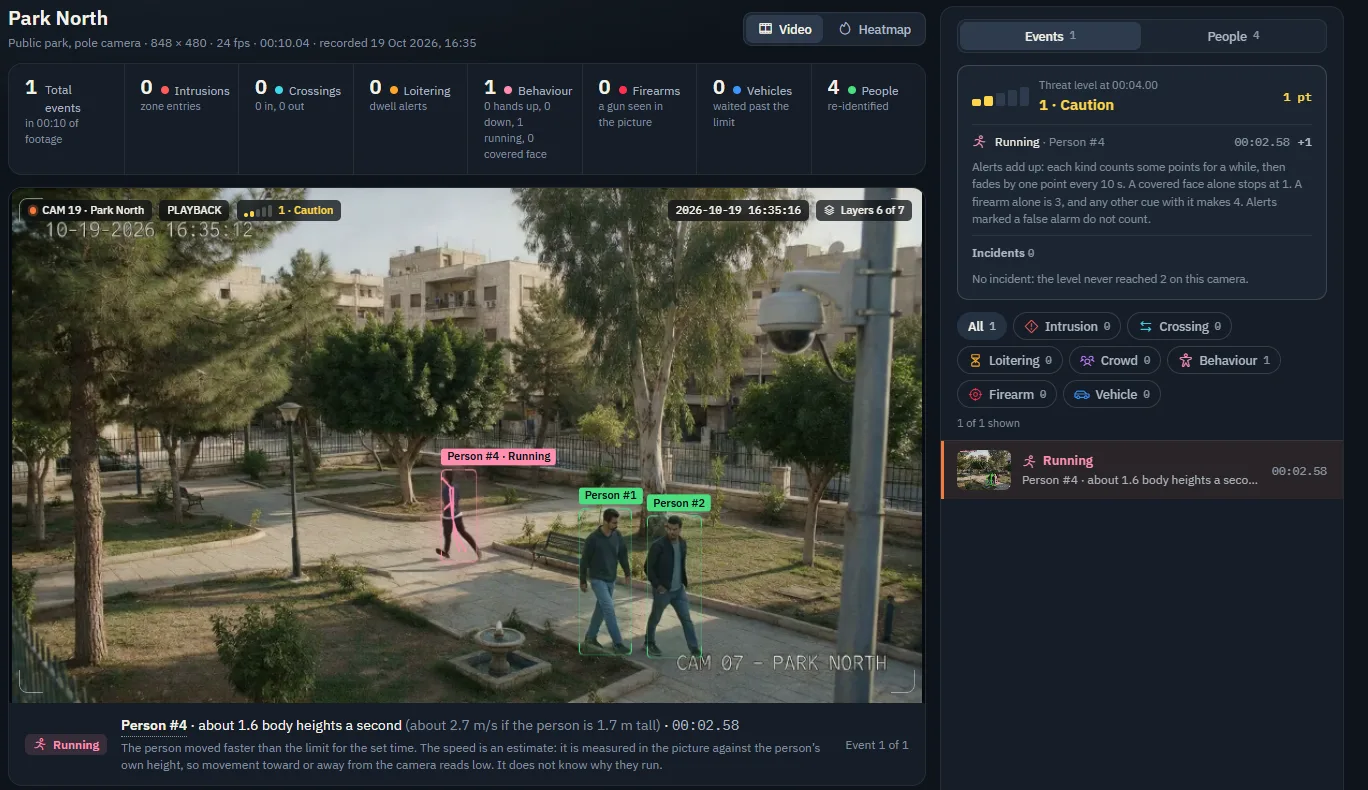Filter events by Firearm
1368x790 pixels.
pos(1007,394)
